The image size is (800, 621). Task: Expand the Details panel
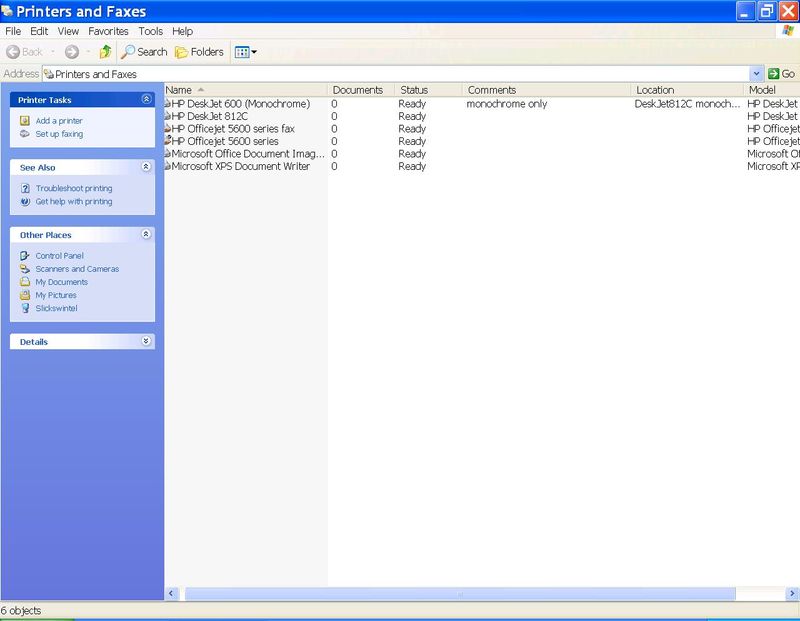click(146, 341)
